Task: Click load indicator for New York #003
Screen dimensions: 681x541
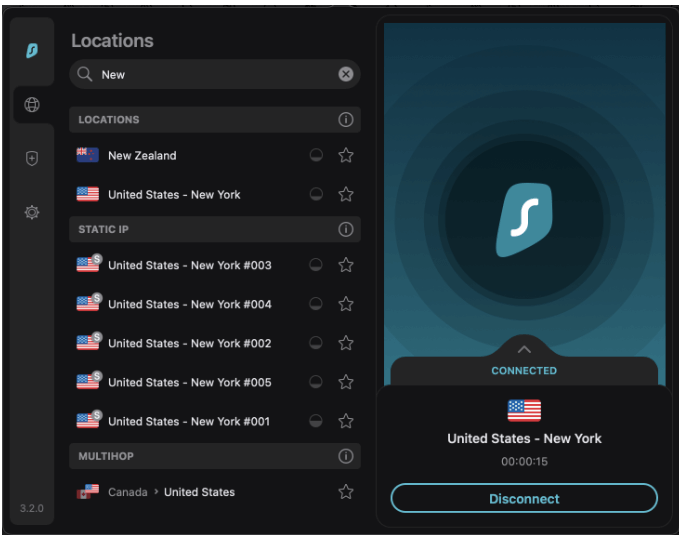Action: tap(316, 265)
